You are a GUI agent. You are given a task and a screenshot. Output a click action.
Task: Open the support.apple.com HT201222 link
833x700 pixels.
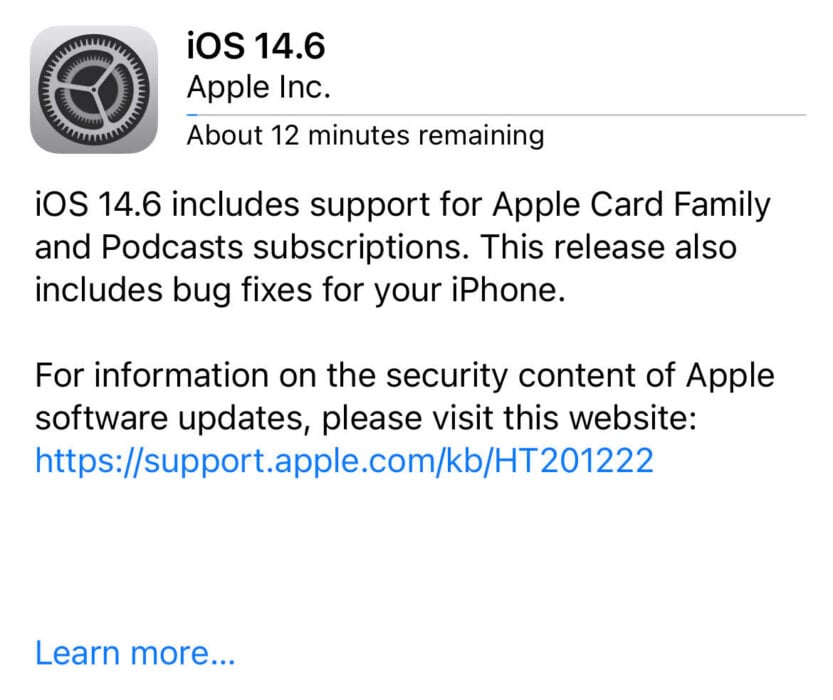(344, 460)
